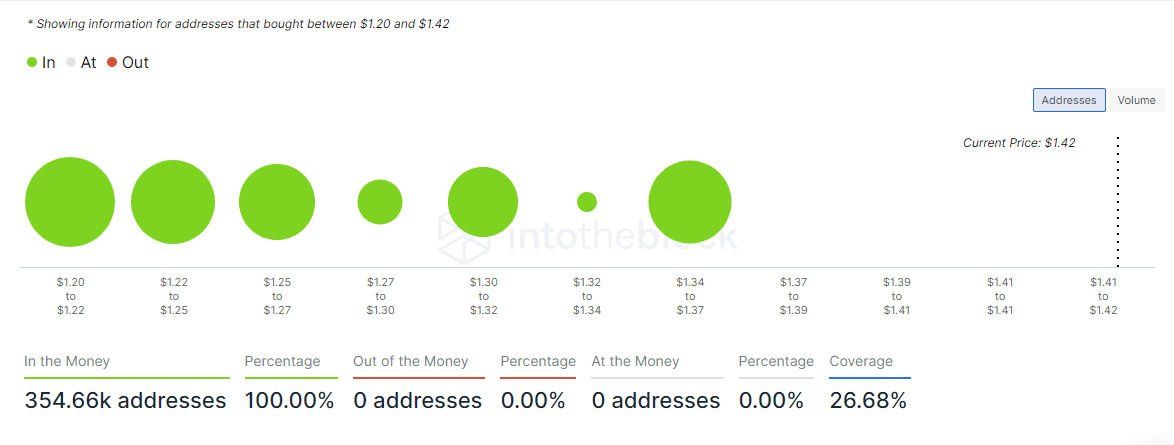Switch to the Addresses view

[x=1069, y=100]
